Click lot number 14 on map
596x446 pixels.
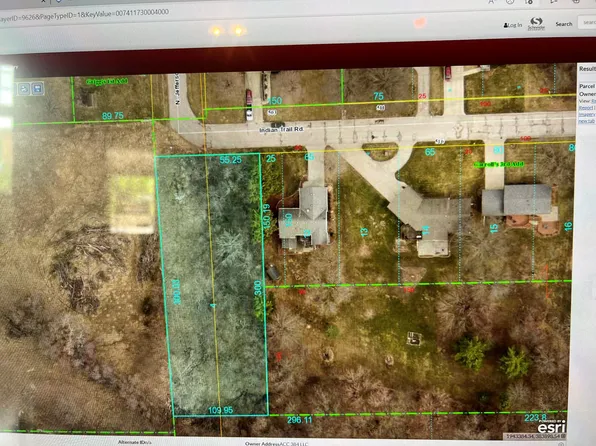(x=426, y=230)
